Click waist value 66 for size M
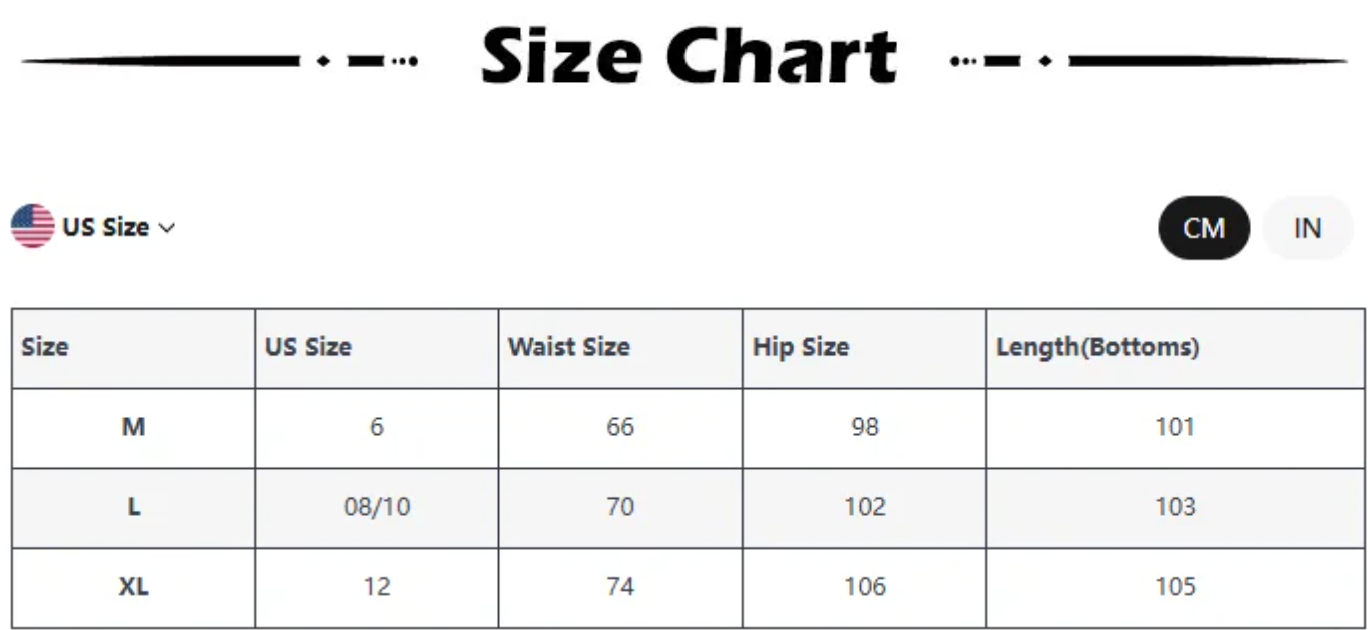The image size is (1368, 630). [620, 427]
